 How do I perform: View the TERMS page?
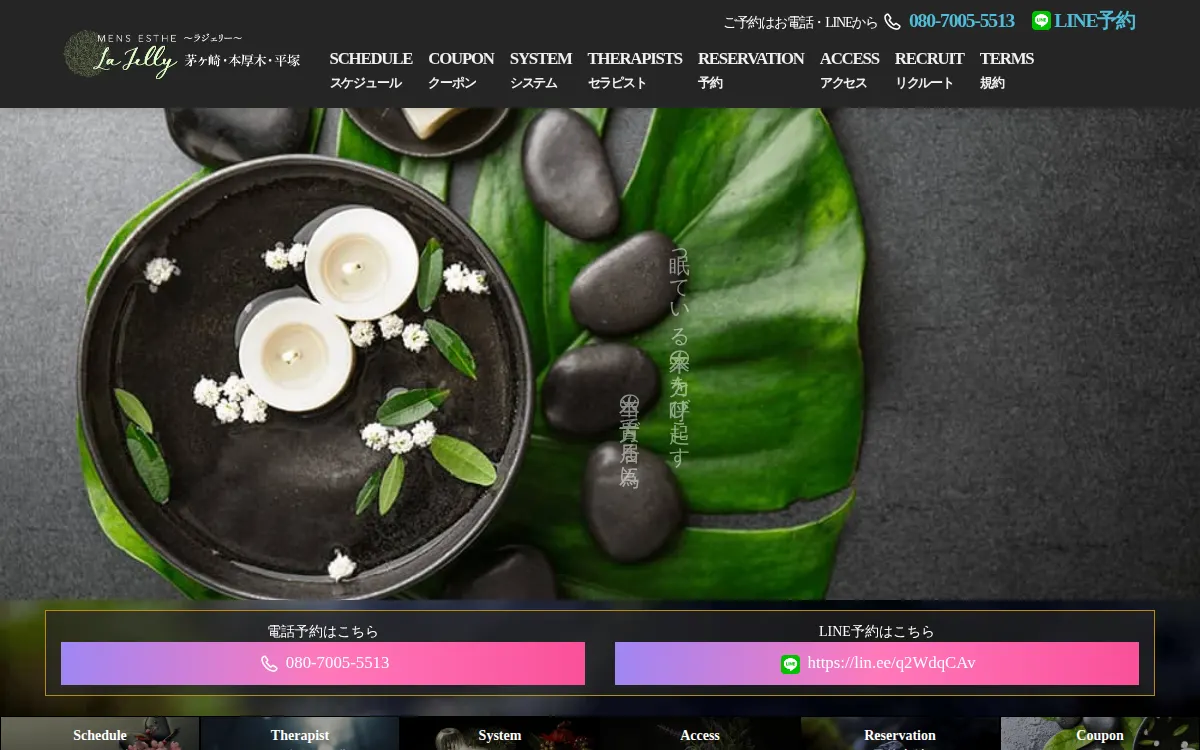click(1006, 69)
